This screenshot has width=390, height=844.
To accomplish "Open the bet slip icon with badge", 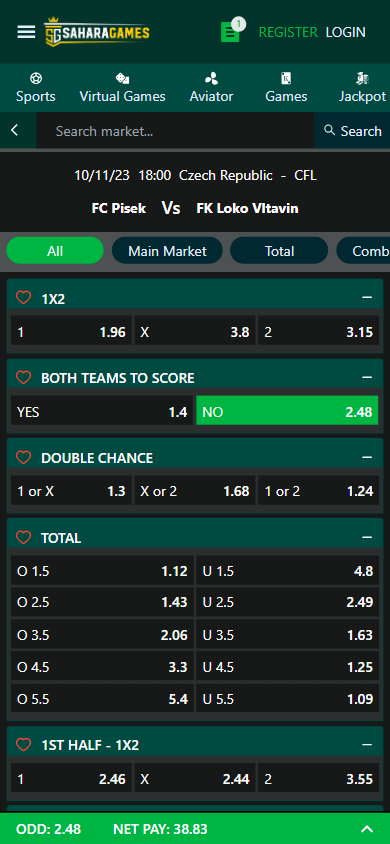I will [232, 30].
